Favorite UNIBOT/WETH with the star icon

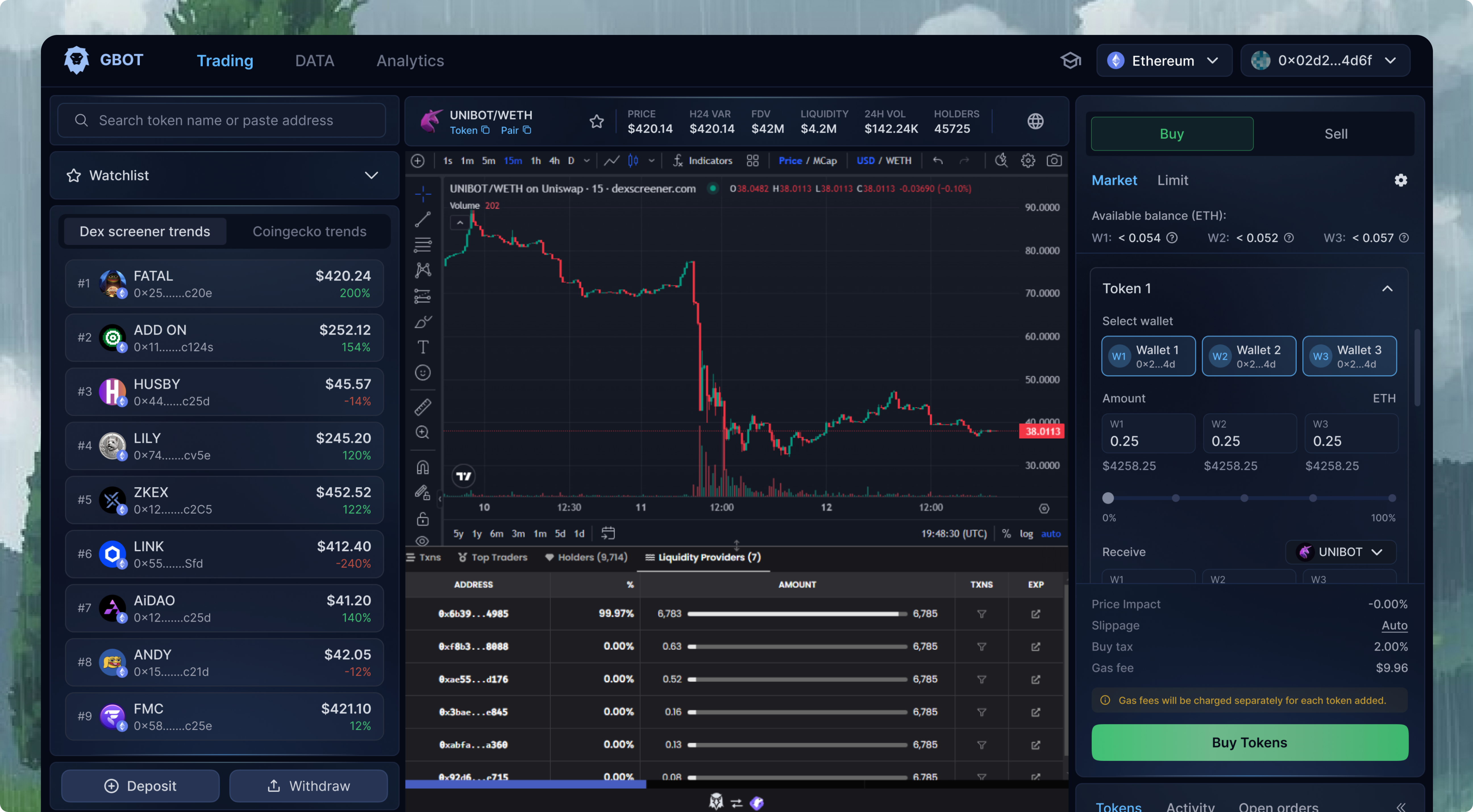(596, 121)
